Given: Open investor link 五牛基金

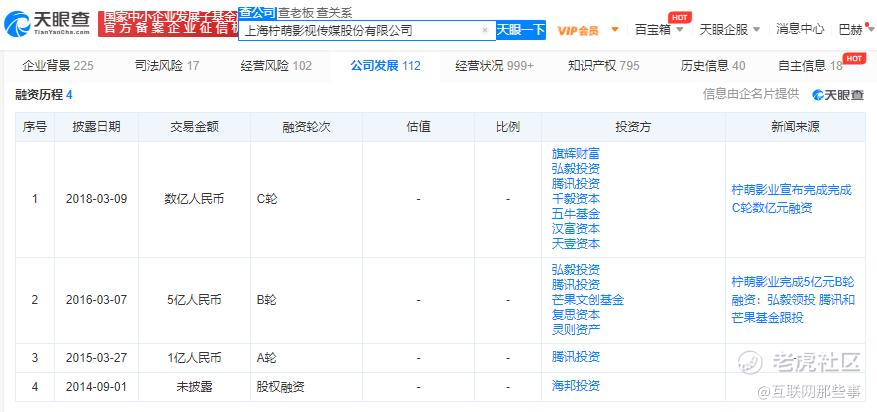Looking at the screenshot, I should 576,214.
